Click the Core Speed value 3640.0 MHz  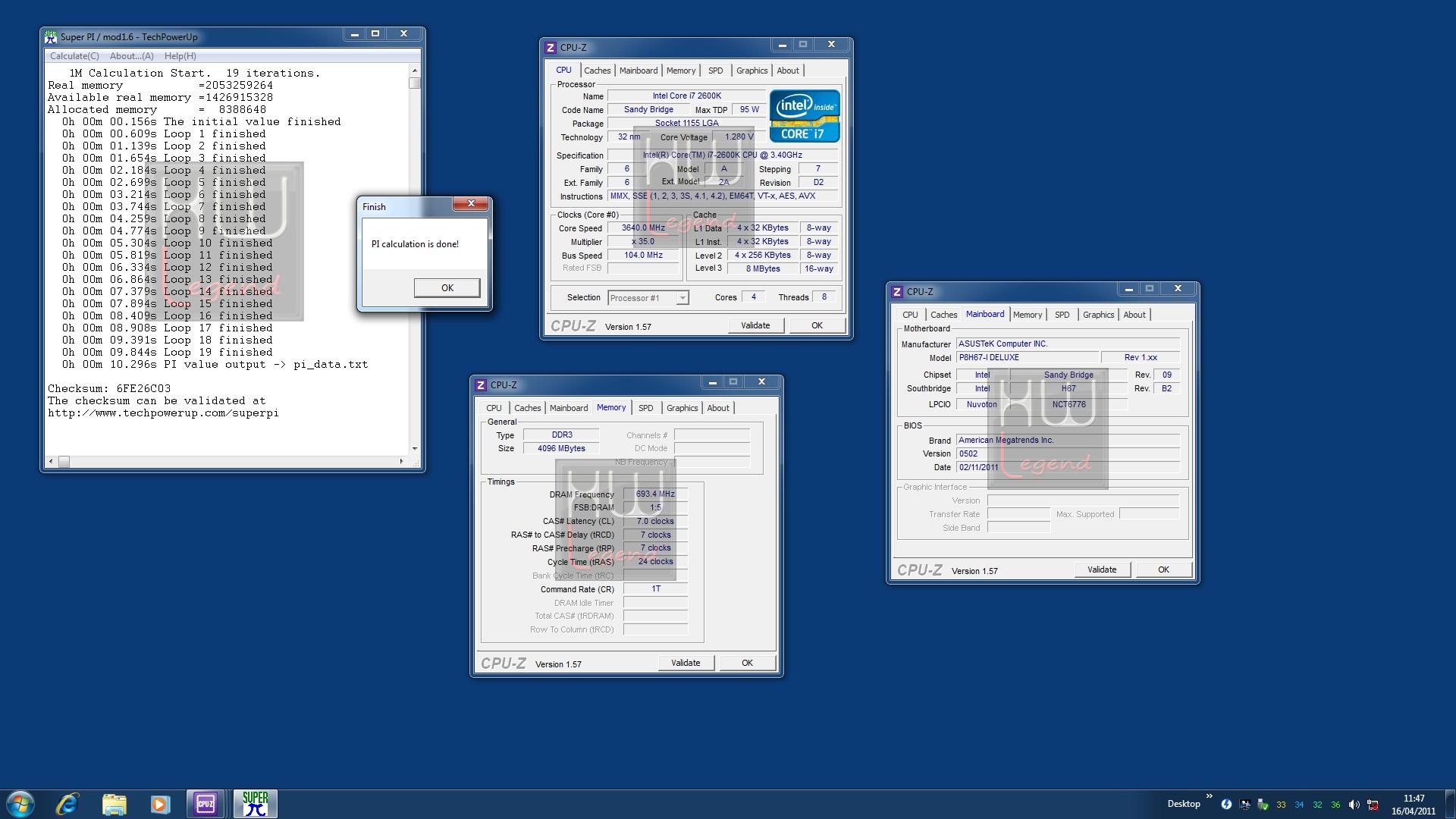point(643,227)
